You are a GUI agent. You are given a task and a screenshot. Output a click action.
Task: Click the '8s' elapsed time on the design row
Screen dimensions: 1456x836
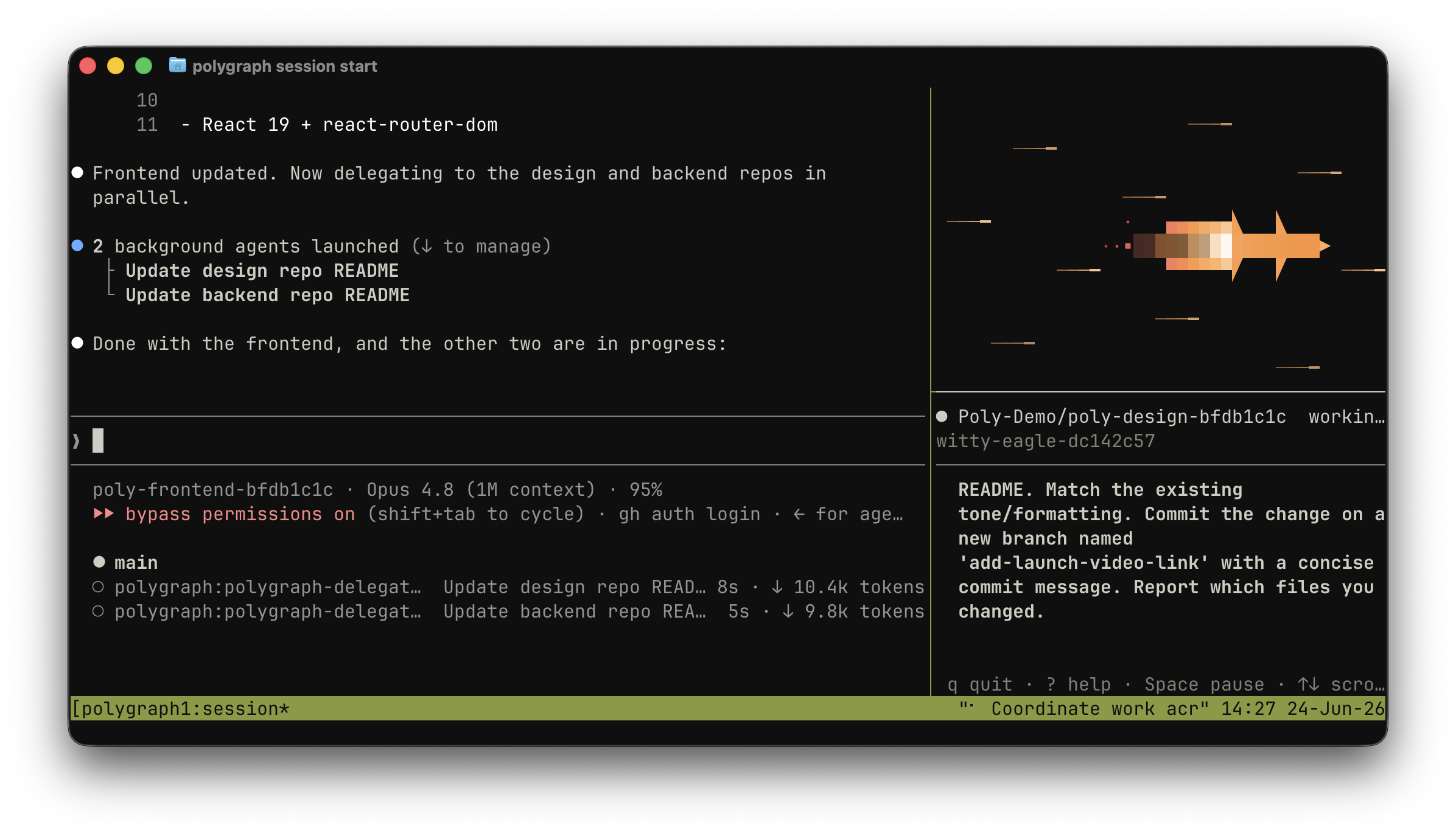click(x=728, y=587)
